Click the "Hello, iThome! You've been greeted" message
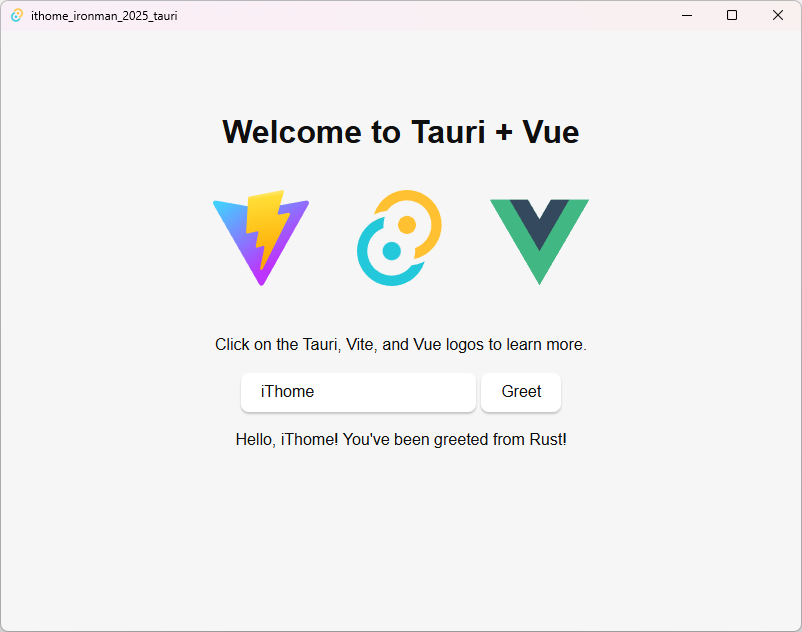Screen dimensions: 802x632 click(400, 439)
